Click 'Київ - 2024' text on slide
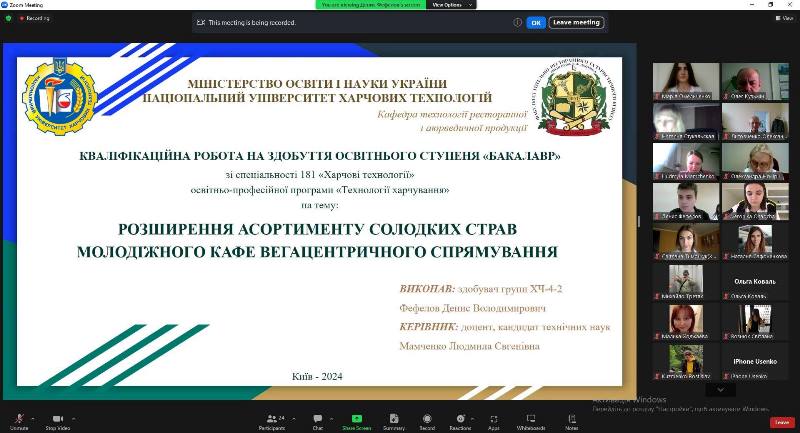800x433 pixels. 317,377
